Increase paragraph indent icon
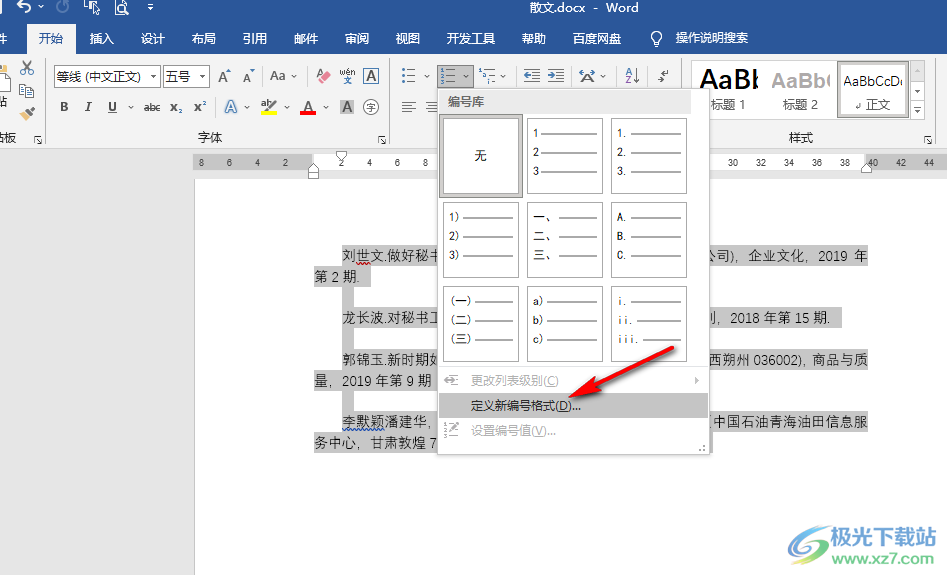Image resolution: width=947 pixels, height=575 pixels. pyautogui.click(x=556, y=76)
